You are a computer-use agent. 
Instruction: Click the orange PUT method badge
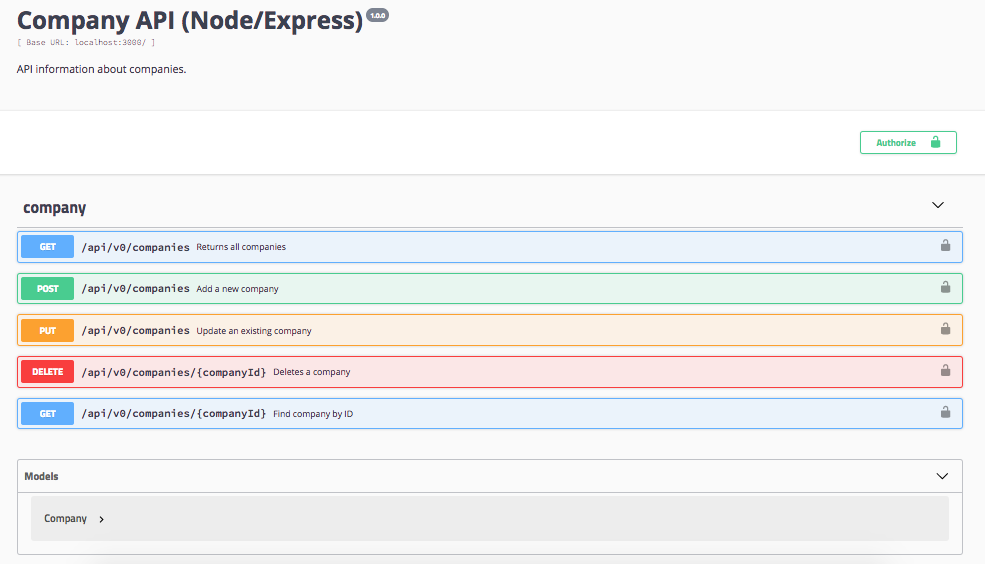tap(47, 330)
